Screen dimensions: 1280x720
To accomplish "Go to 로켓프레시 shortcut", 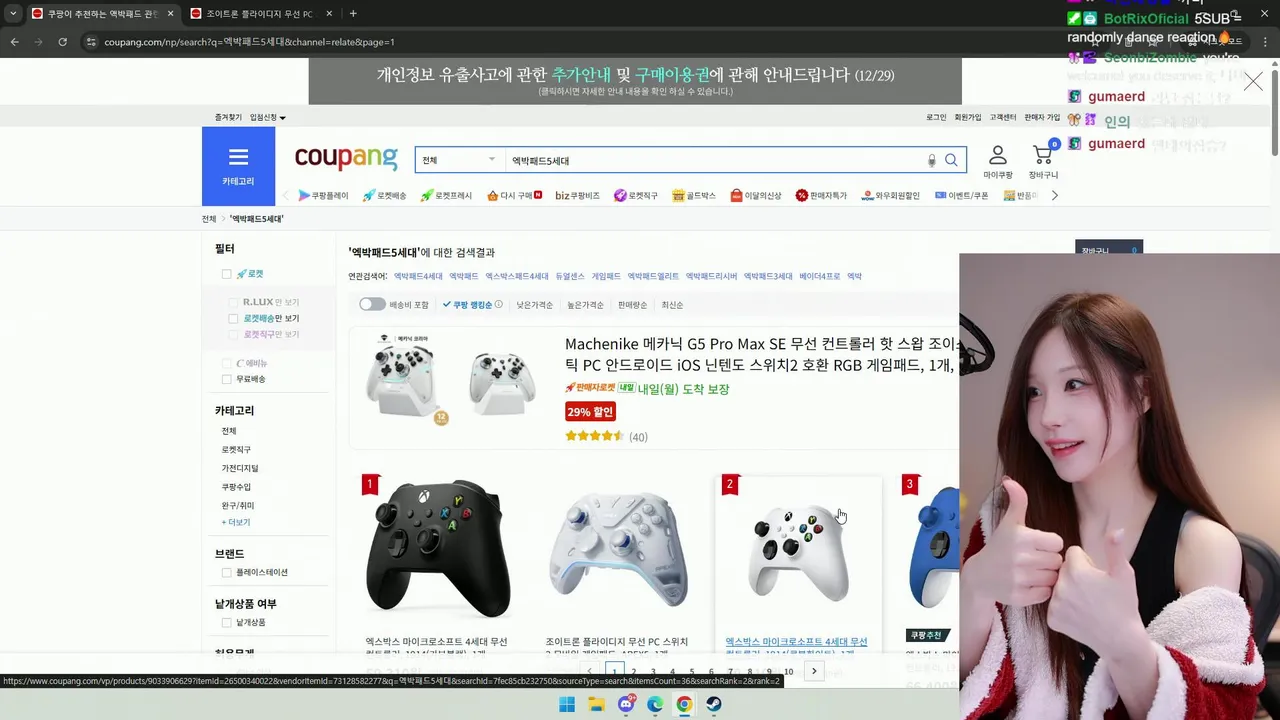I will pos(446,196).
